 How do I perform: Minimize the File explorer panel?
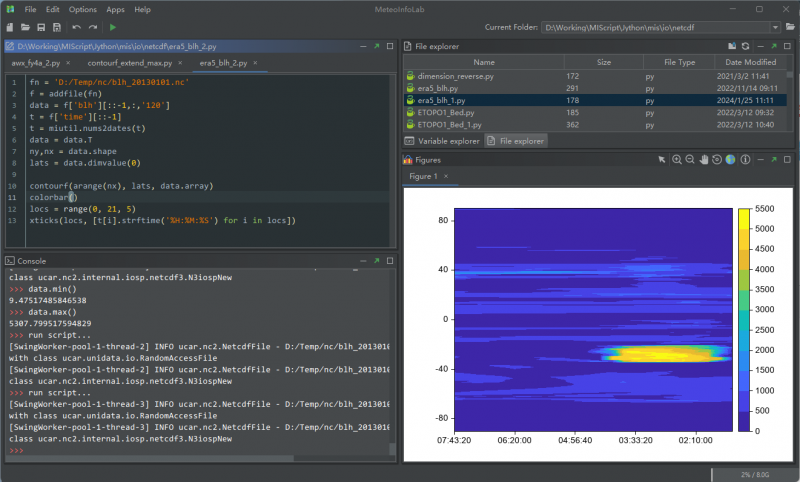tap(761, 46)
